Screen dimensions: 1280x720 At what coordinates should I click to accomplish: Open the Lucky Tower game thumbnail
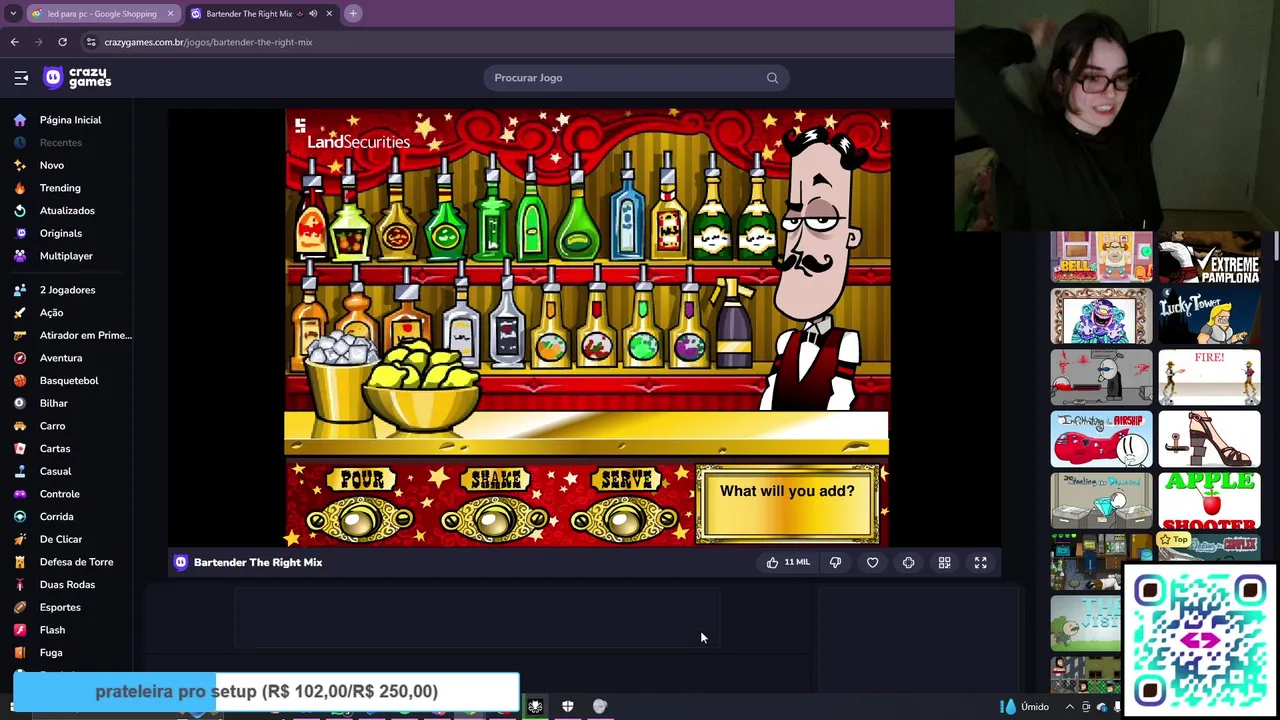coord(1209,316)
